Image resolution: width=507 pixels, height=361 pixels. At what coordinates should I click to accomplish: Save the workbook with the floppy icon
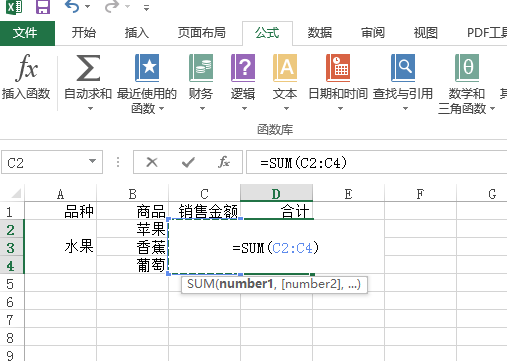43,7
